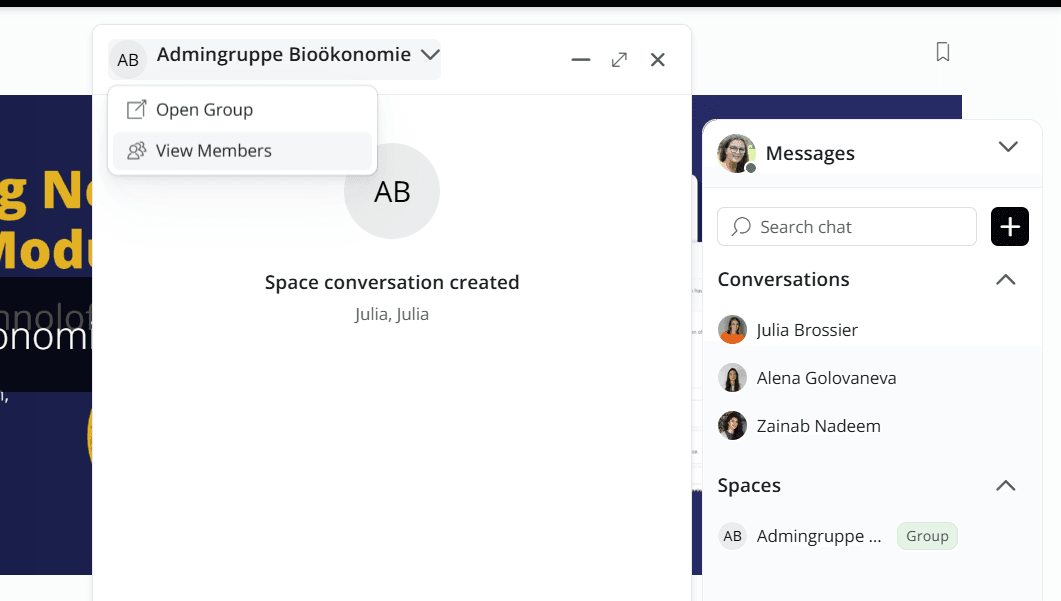Toggle the Admingruppe Bioökonomie title dropdown arrow
The height and width of the screenshot is (601, 1061).
pyautogui.click(x=430, y=55)
